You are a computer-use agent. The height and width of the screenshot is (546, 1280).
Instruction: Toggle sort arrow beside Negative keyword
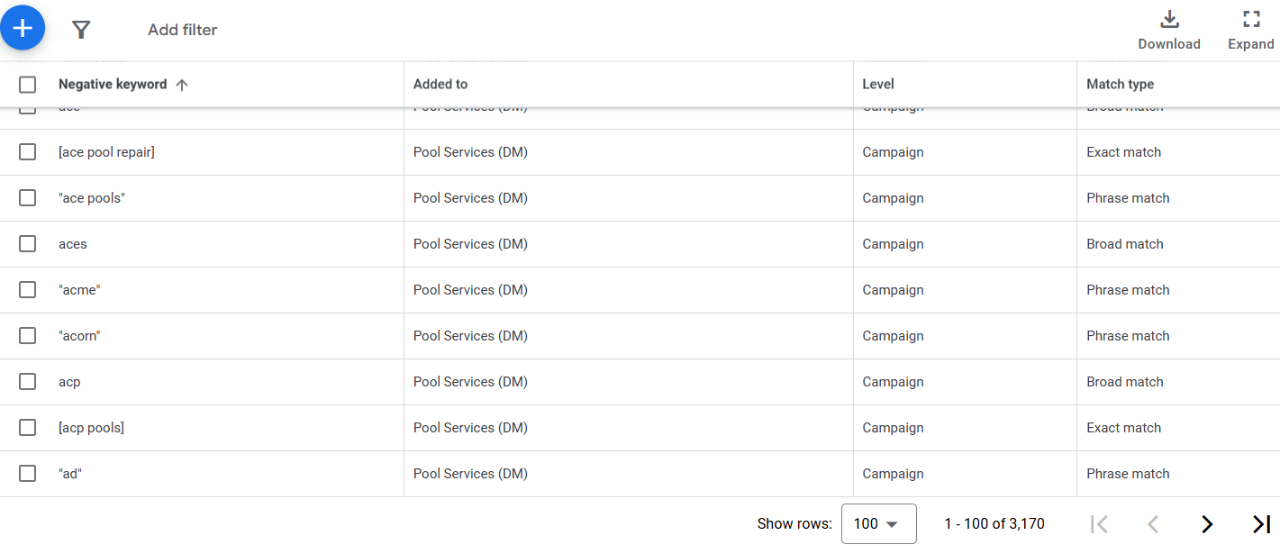[182, 85]
